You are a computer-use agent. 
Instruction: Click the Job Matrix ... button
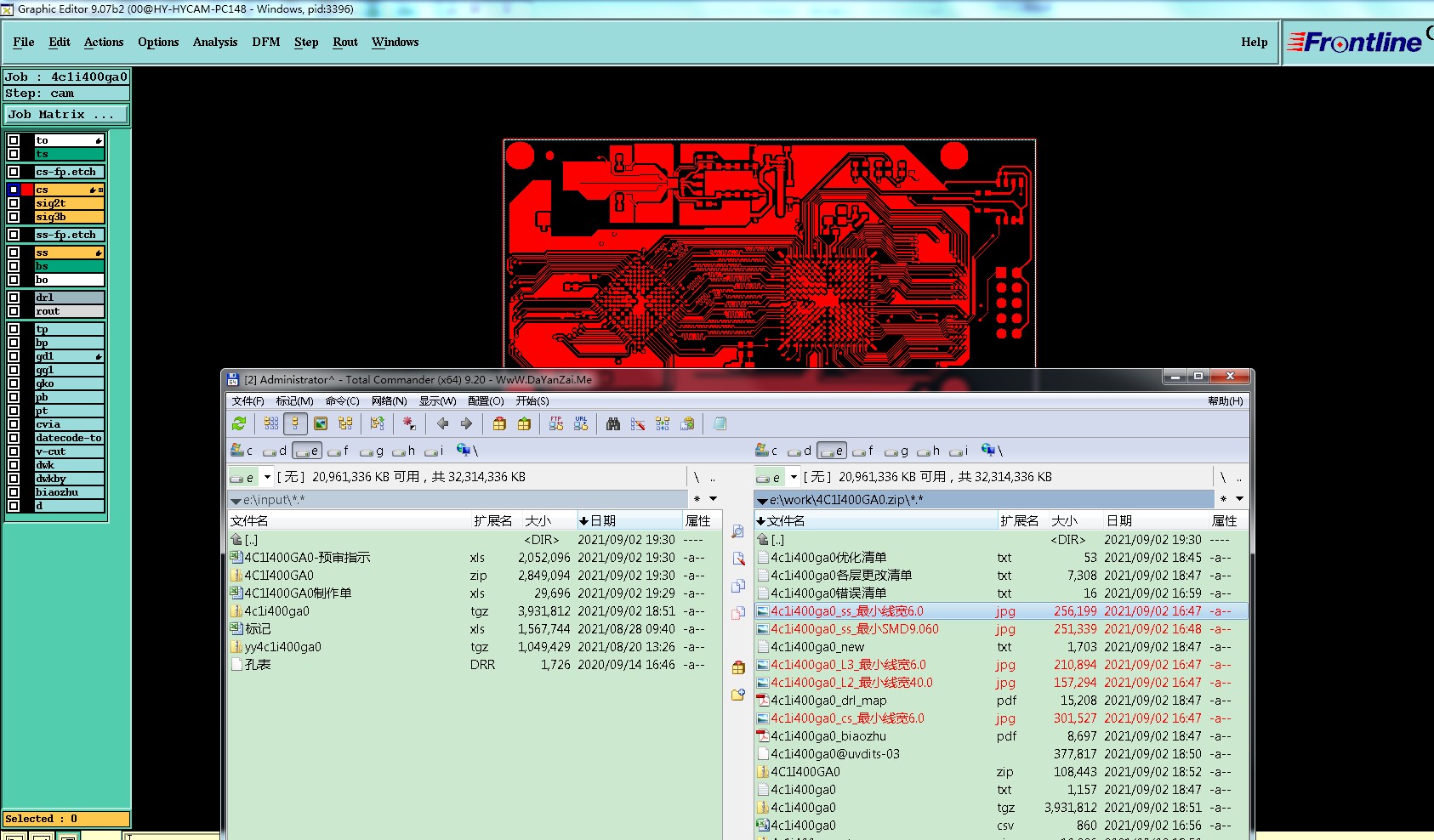[66, 114]
